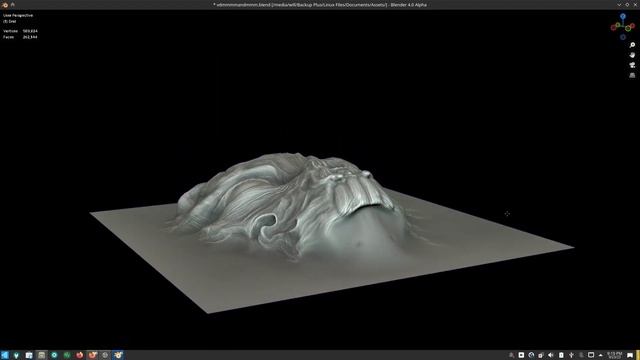Switch perspective/orthographic with the grid icon
This screenshot has height=360, width=640.
(632, 75)
